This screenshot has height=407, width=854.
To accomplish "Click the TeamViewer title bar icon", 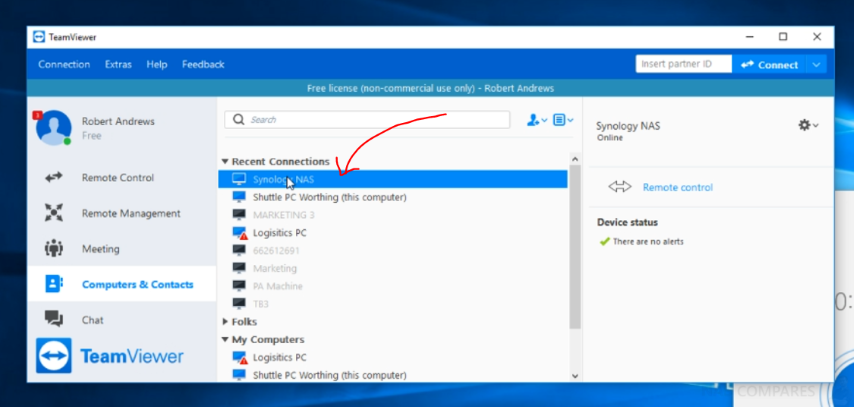I will click(x=39, y=37).
